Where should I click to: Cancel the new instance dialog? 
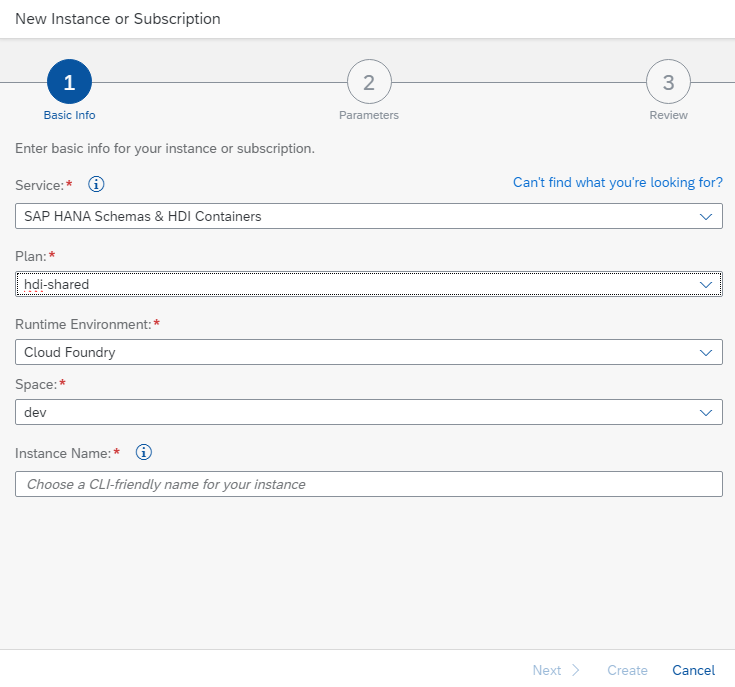click(x=693, y=670)
